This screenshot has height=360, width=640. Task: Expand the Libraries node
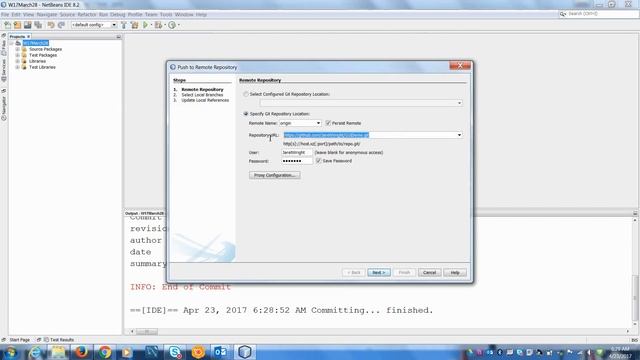(18, 61)
